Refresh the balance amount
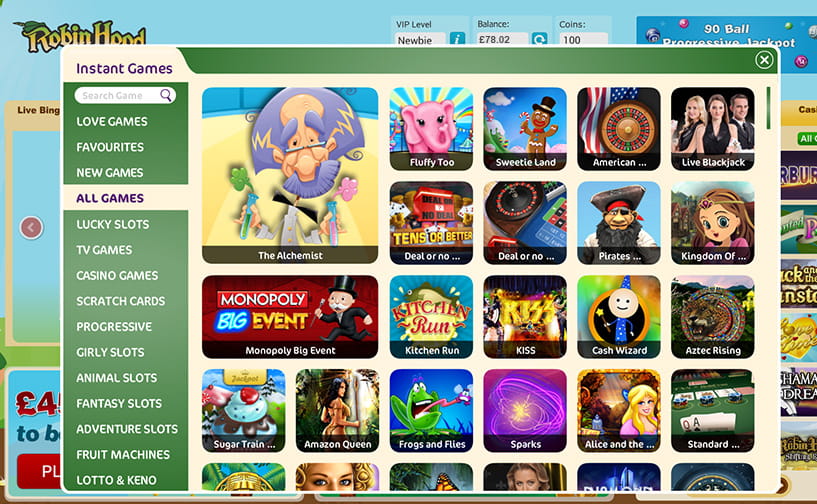Image resolution: width=817 pixels, height=504 pixels. pyautogui.click(x=539, y=39)
